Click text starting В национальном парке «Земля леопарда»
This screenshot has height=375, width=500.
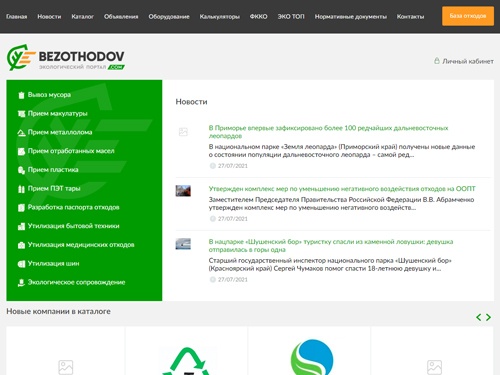(342, 151)
